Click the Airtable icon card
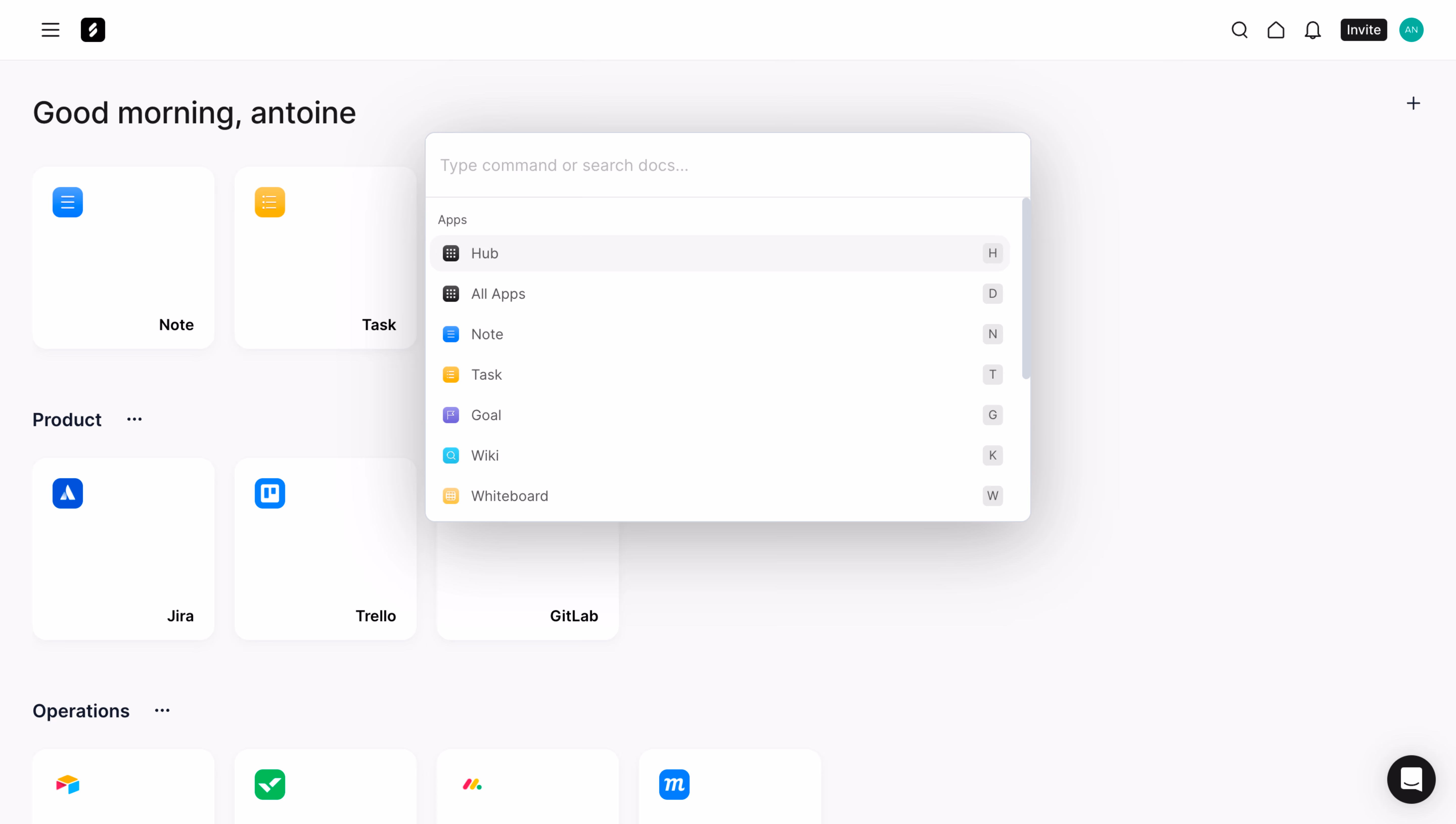 [x=123, y=787]
